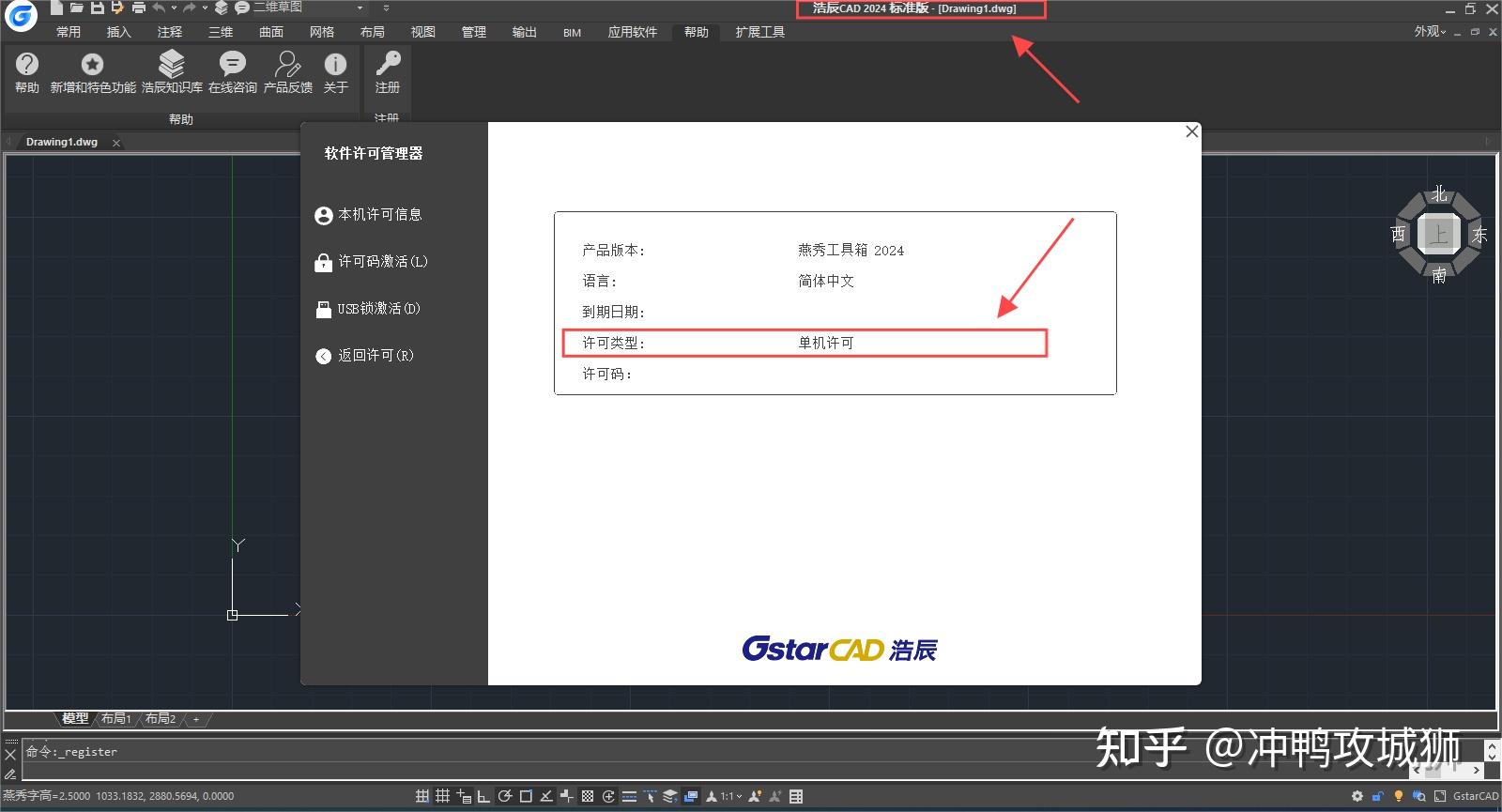Open the 1:1 annotation scale dropdown
Screen dimensions: 1502x812
(730, 796)
